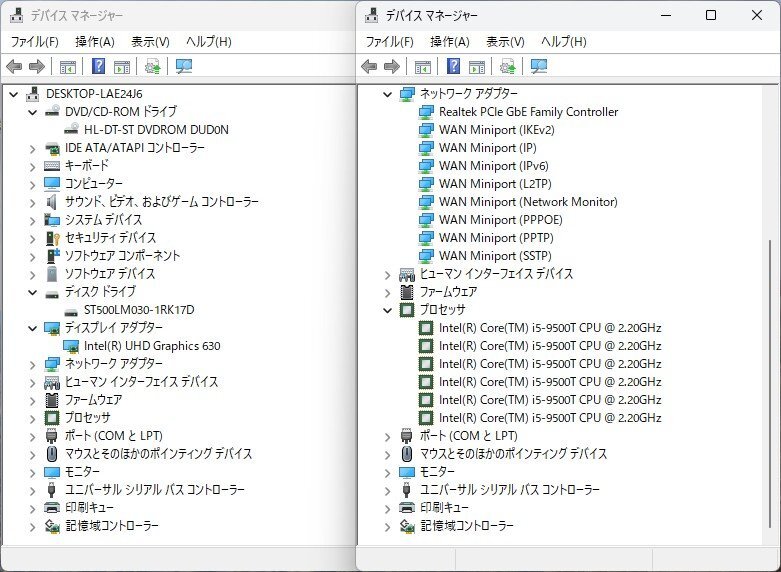Screen dimensions: 781x572
Task: Select WAN Miniport (PPTP) text
Action: [x=496, y=238]
